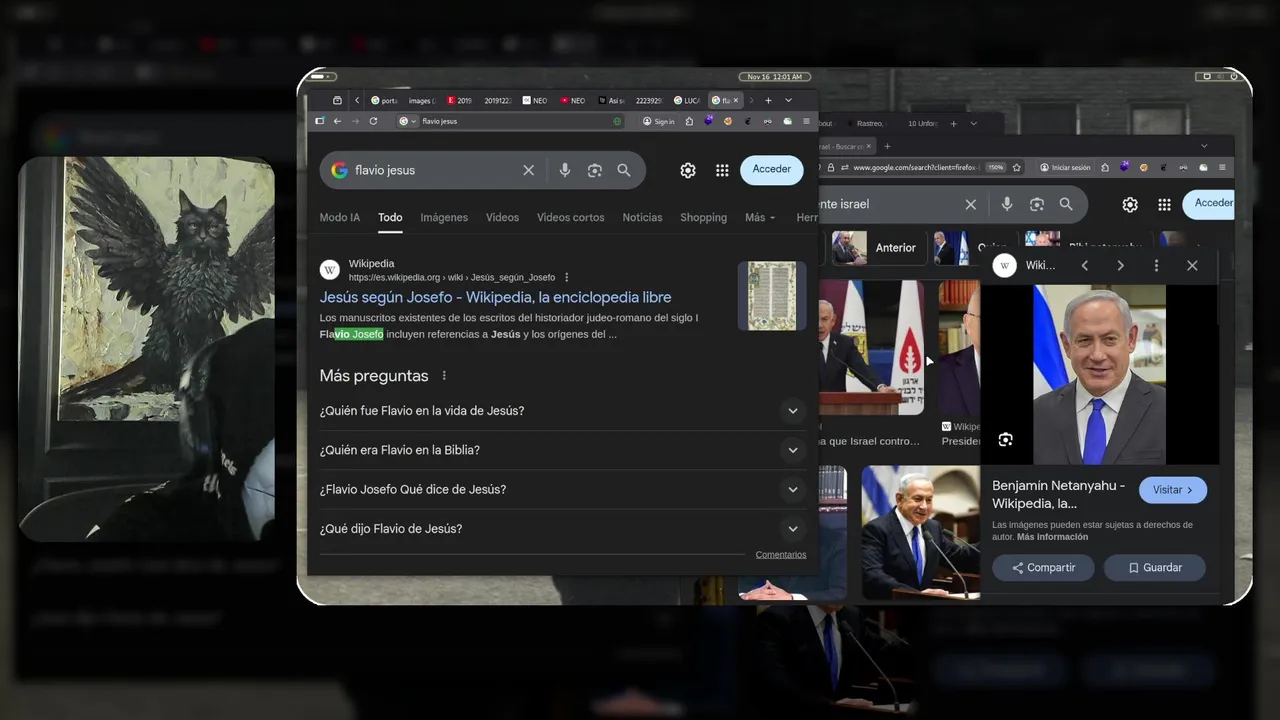The image size is (1280, 720).
Task: Close the Netanyahu image preview panel
Action: 1192,265
